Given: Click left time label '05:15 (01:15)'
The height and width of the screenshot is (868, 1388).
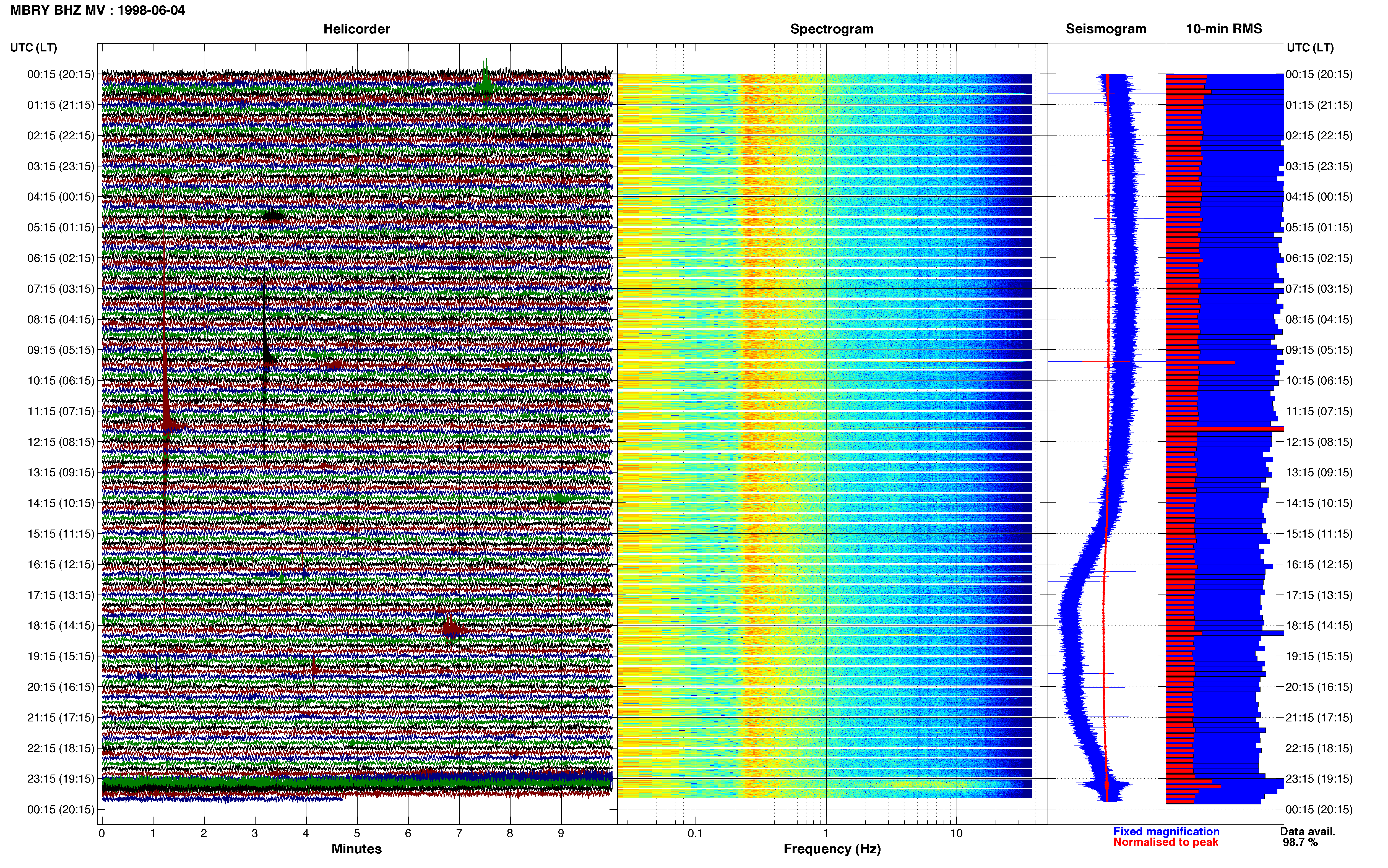Looking at the screenshot, I should (x=60, y=227).
